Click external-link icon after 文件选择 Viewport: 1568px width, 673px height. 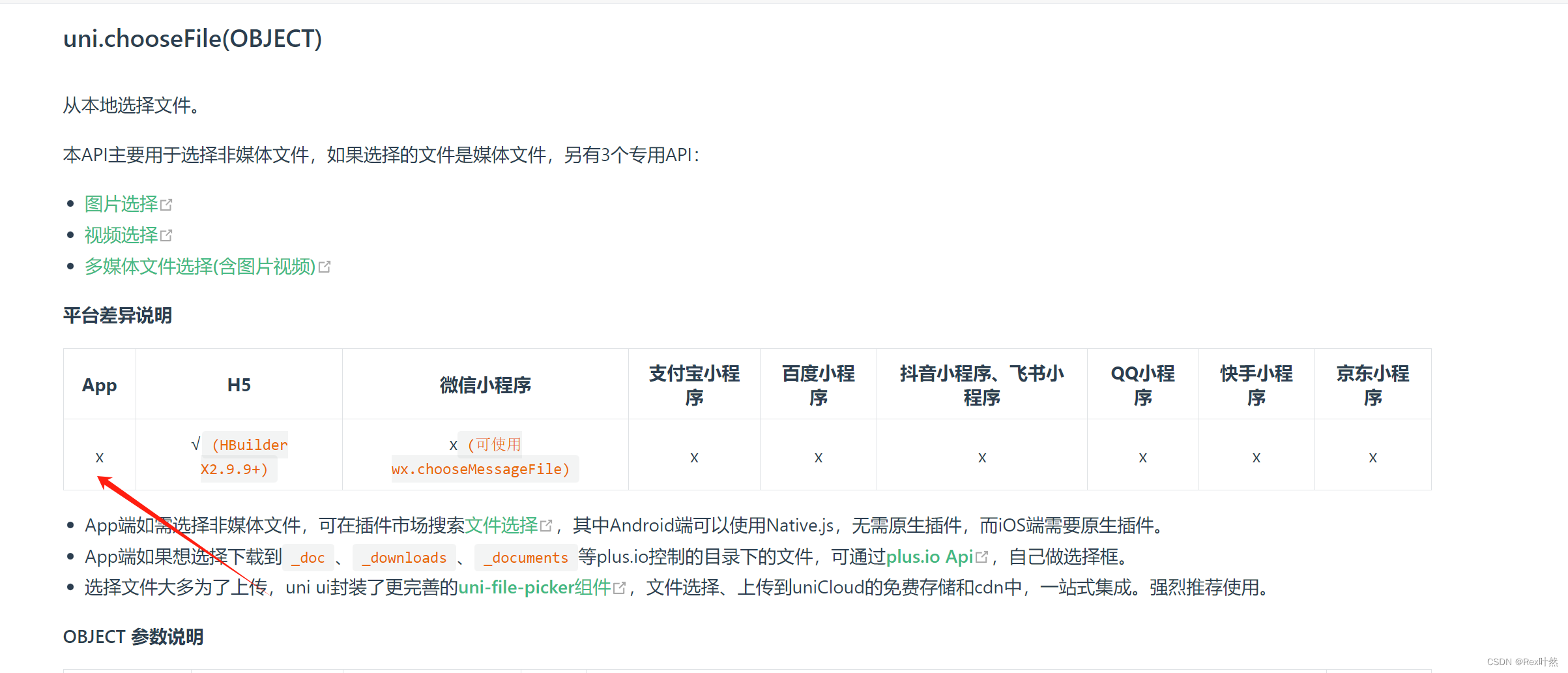(546, 526)
